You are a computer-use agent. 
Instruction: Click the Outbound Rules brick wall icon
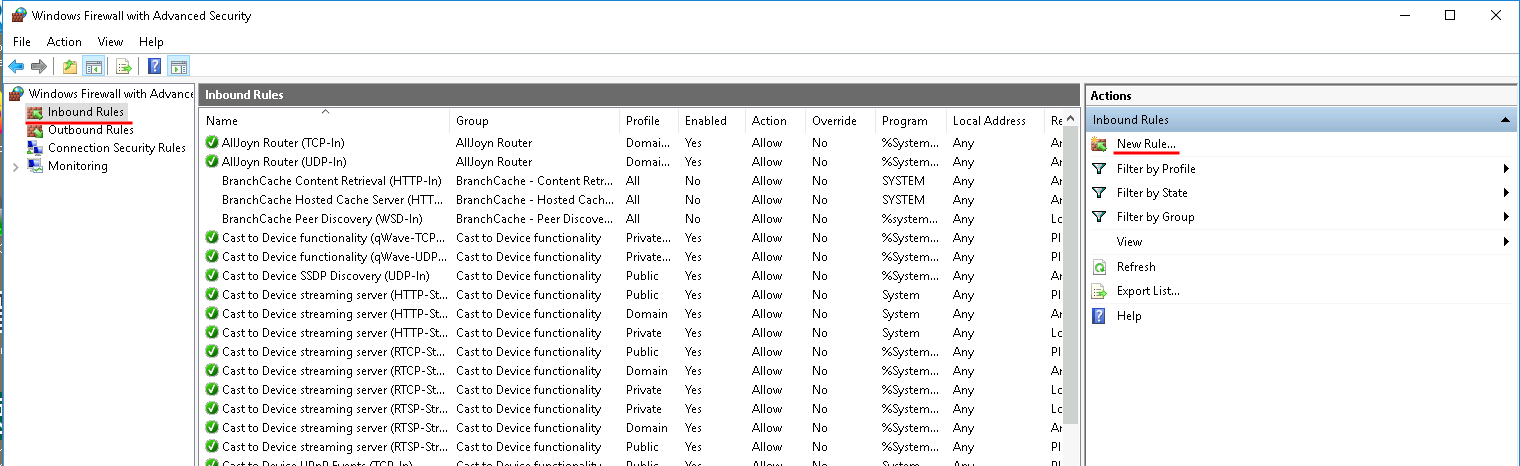point(36,130)
